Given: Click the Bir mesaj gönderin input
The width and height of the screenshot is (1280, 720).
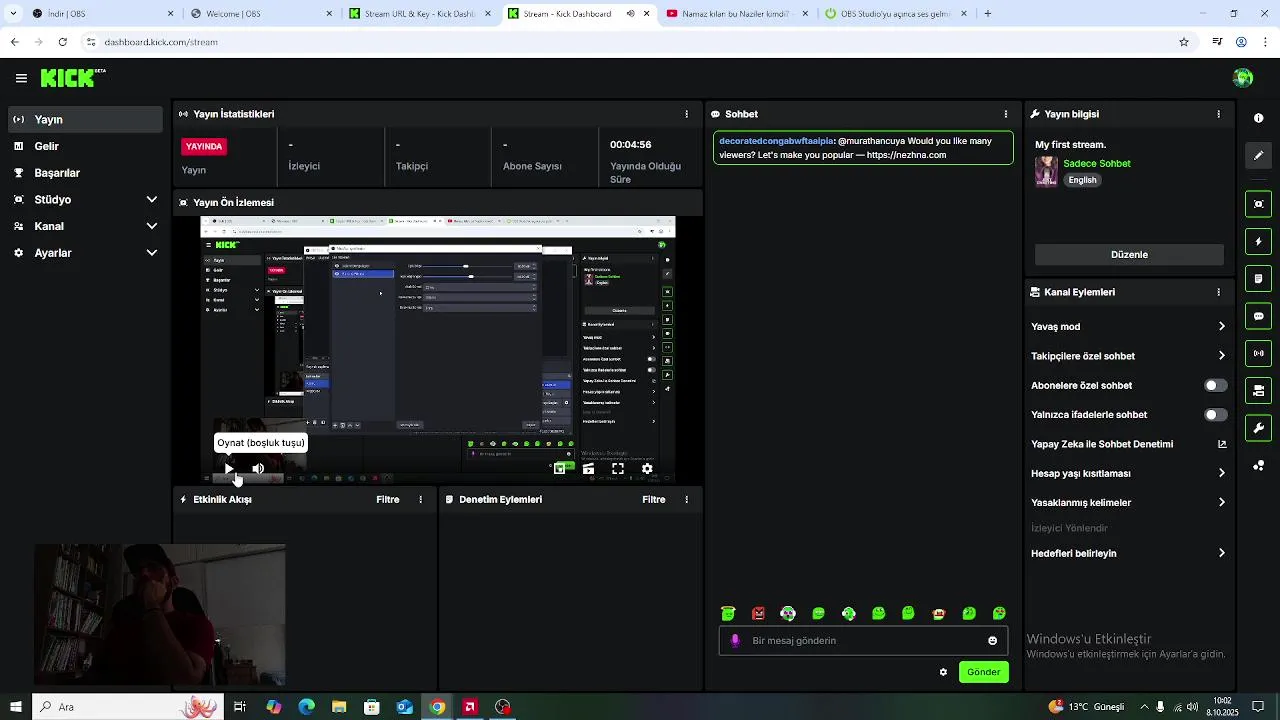Looking at the screenshot, I should click(864, 641).
